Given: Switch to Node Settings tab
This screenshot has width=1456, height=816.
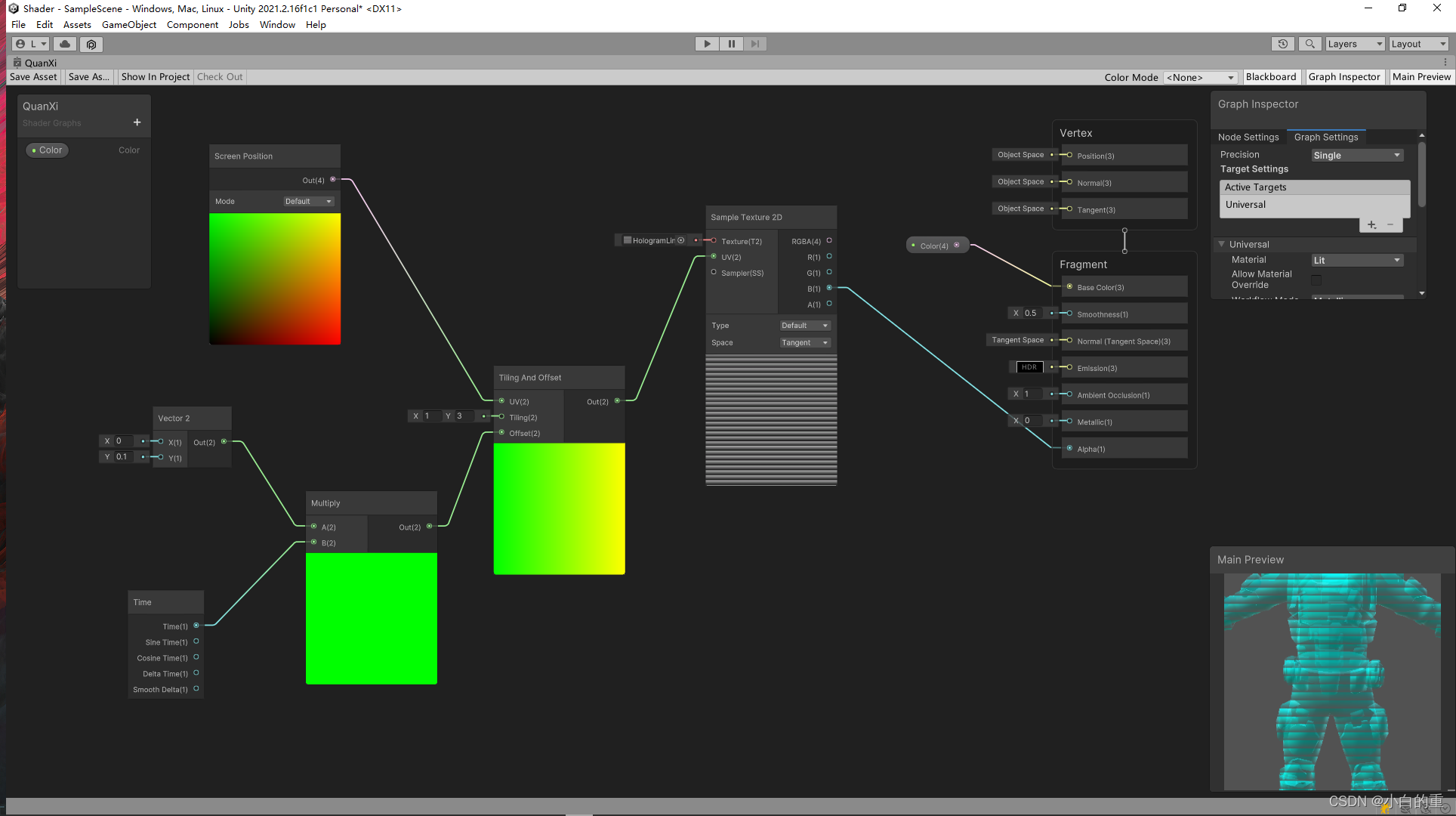Looking at the screenshot, I should [1248, 137].
